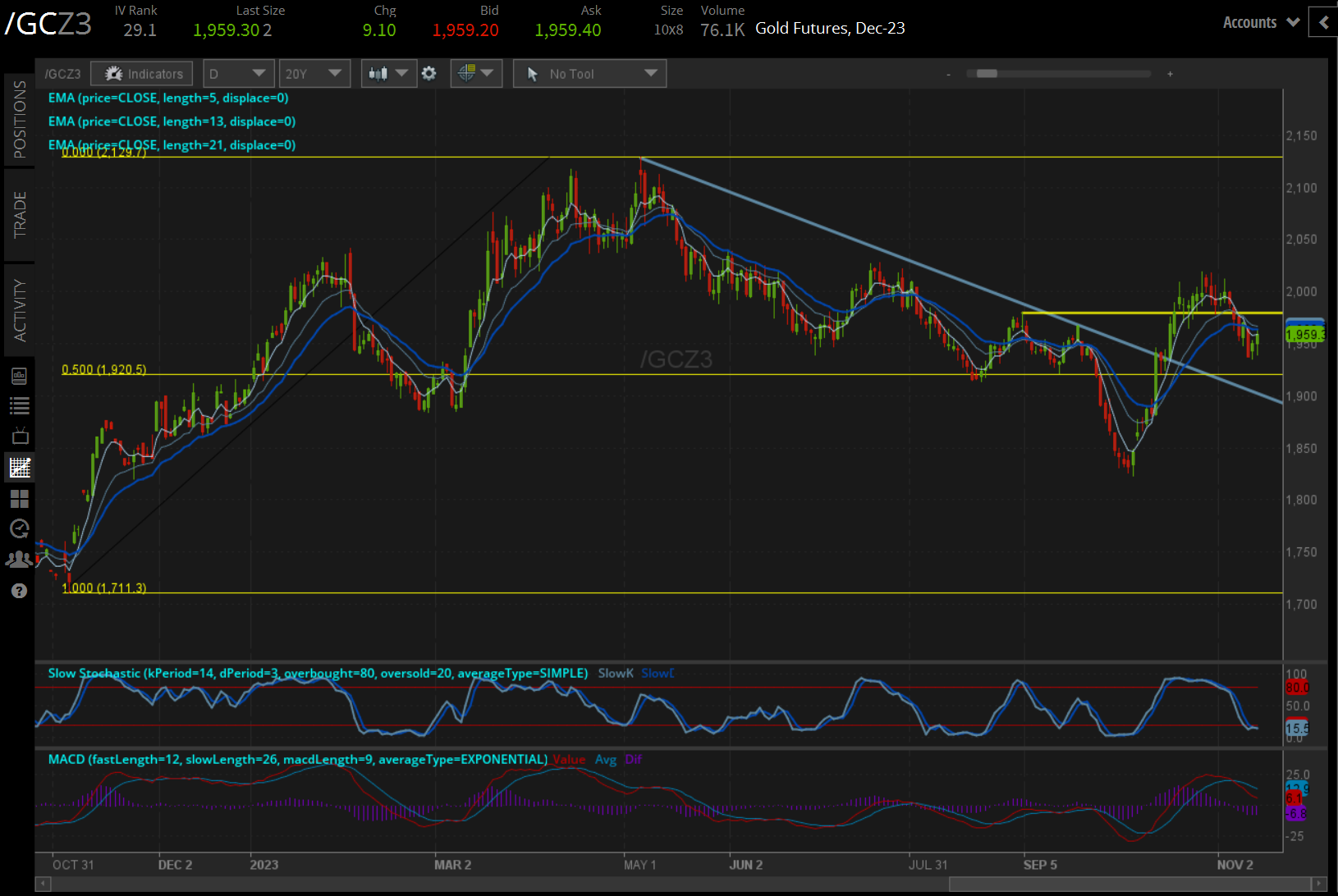Expand the No Tool selector dropdown
The height and width of the screenshot is (896, 1338).
(589, 73)
